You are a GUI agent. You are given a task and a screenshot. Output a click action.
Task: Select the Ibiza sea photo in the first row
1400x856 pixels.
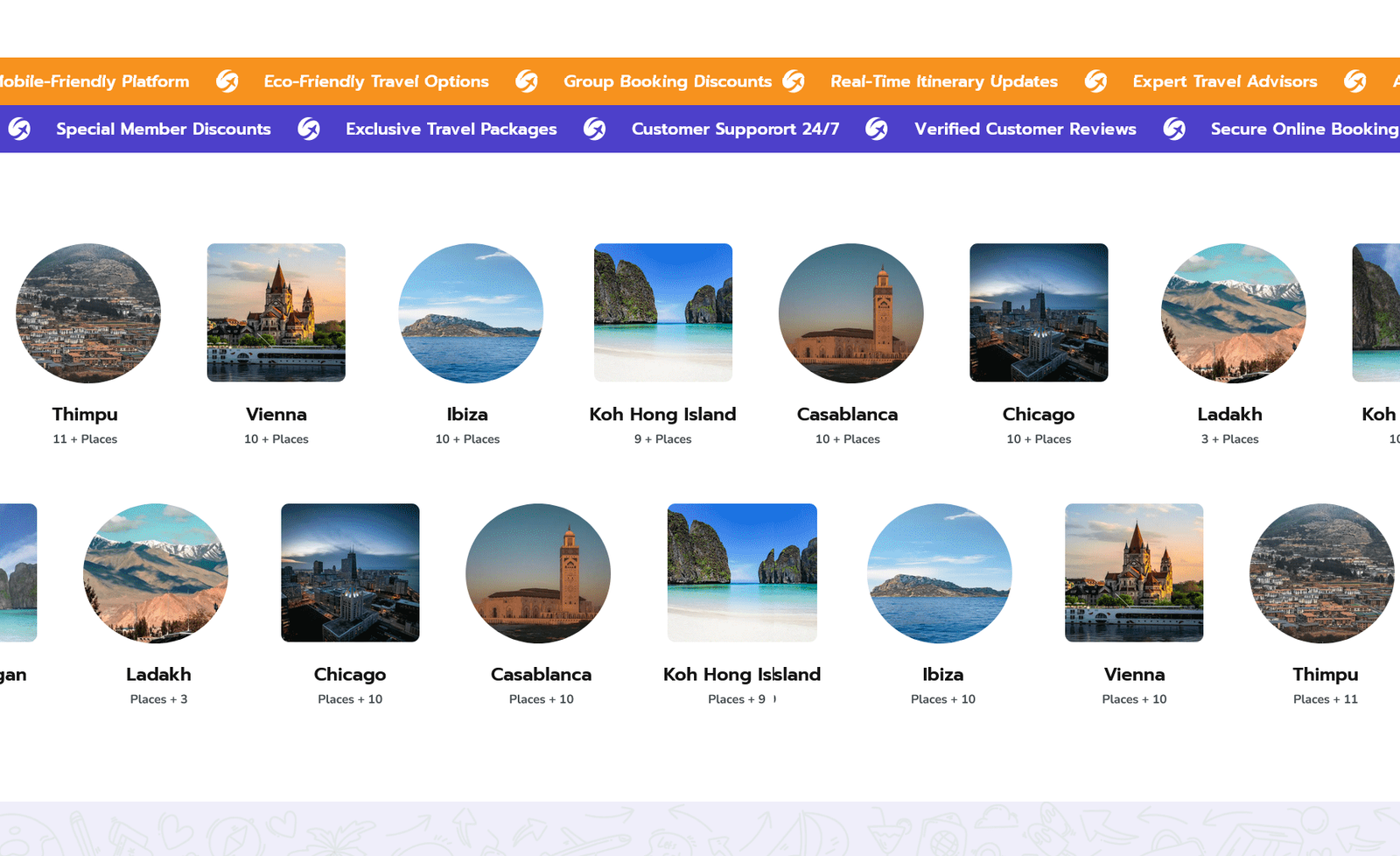(471, 312)
